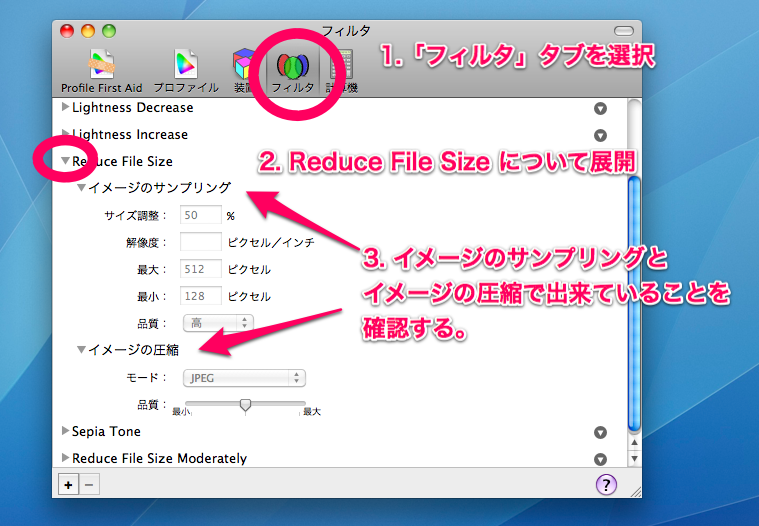This screenshot has height=526, width=759.
Task: Click the scrollbar up arrow
Action: point(634,443)
